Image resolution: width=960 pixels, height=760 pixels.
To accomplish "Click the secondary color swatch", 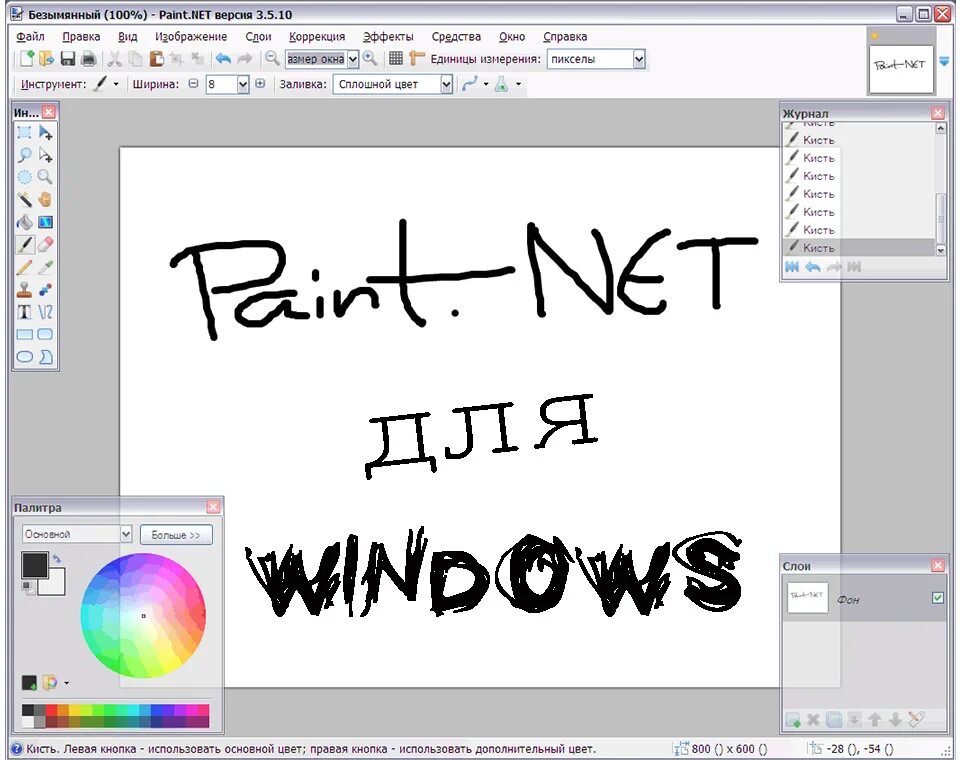I will point(56,585).
